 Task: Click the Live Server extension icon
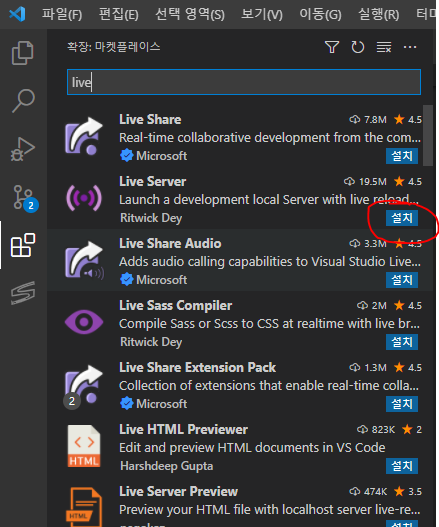click(x=84, y=198)
